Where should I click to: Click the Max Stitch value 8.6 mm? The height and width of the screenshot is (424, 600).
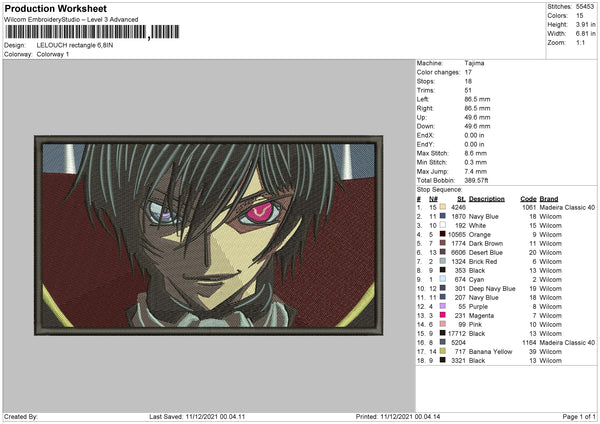[x=476, y=153]
